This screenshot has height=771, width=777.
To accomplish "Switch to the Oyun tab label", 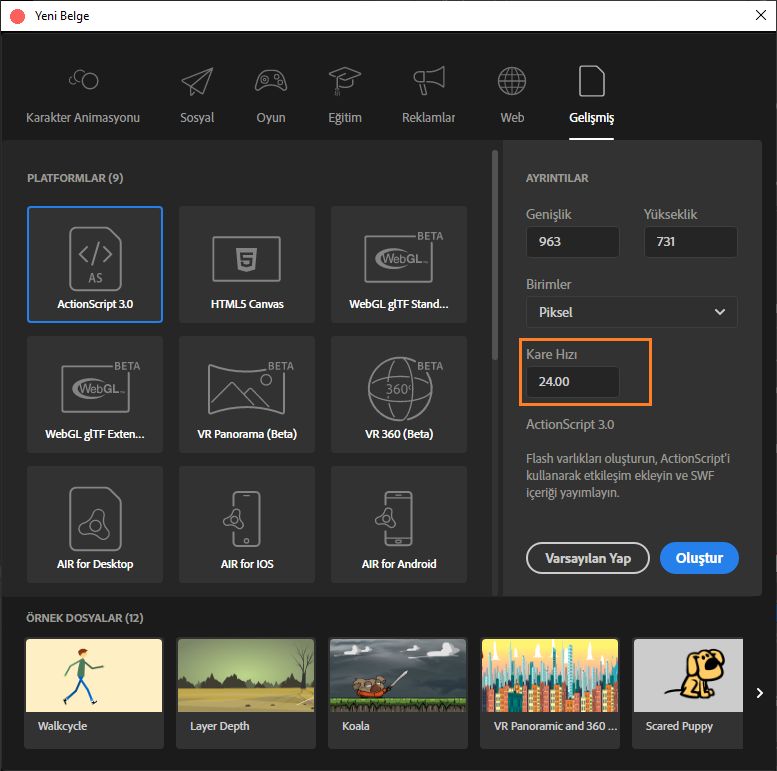I will coord(271,117).
